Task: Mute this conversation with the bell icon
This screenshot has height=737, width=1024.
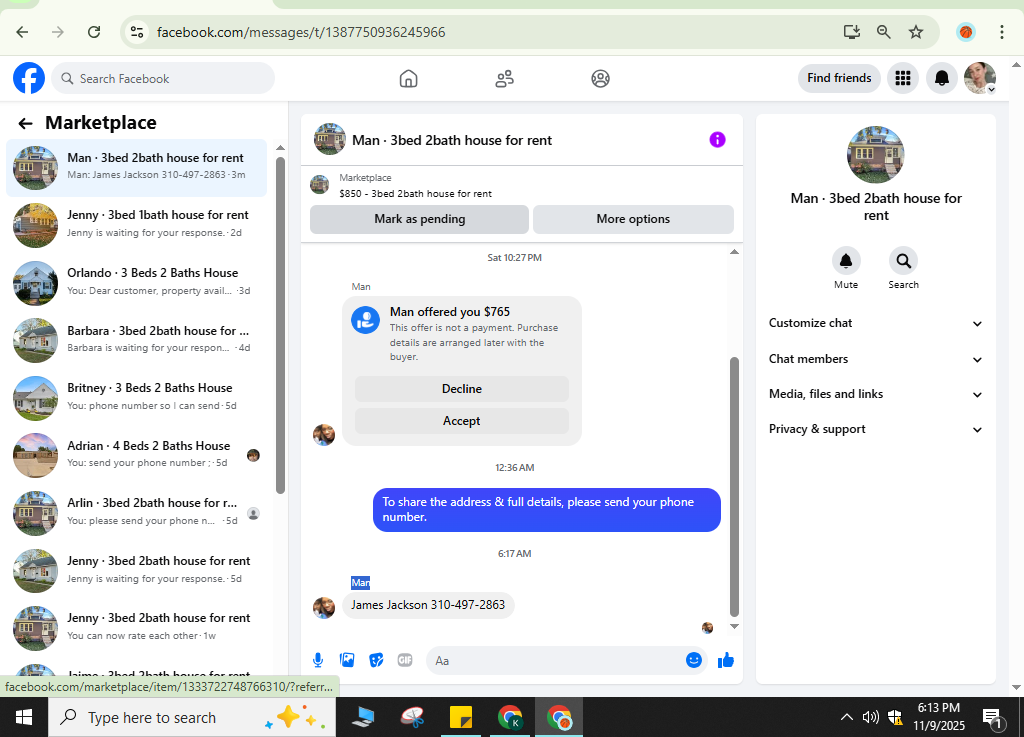Action: pos(846,261)
